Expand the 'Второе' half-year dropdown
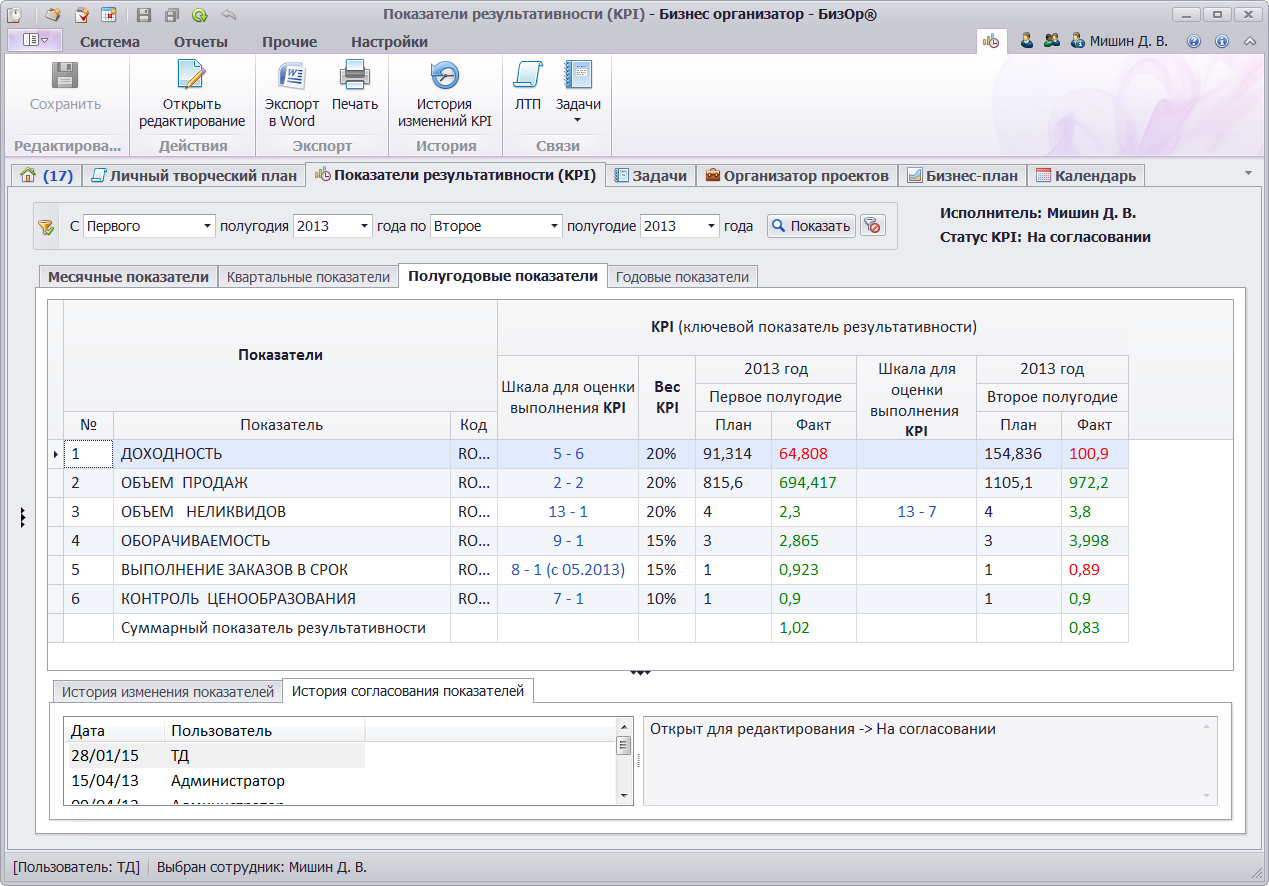This screenshot has width=1269, height=886. click(554, 226)
